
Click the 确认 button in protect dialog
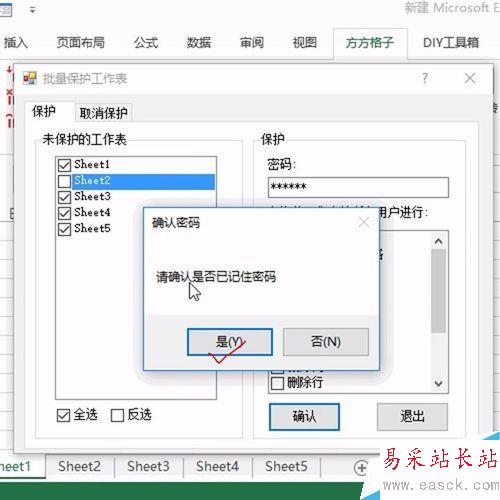(304, 417)
